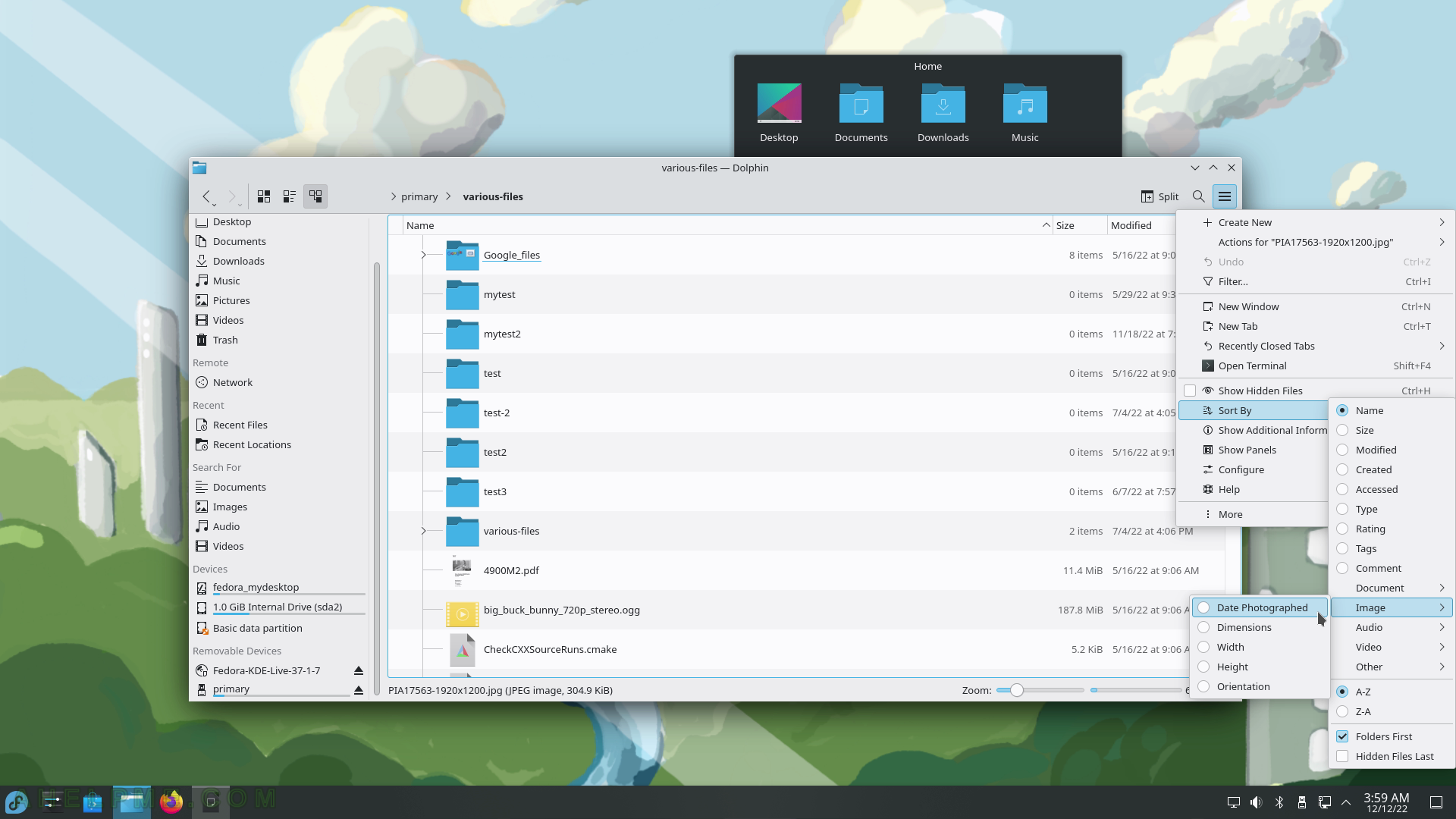The height and width of the screenshot is (819, 1456).
Task: Open Recently Closed Tabs submenu
Action: point(1316,346)
